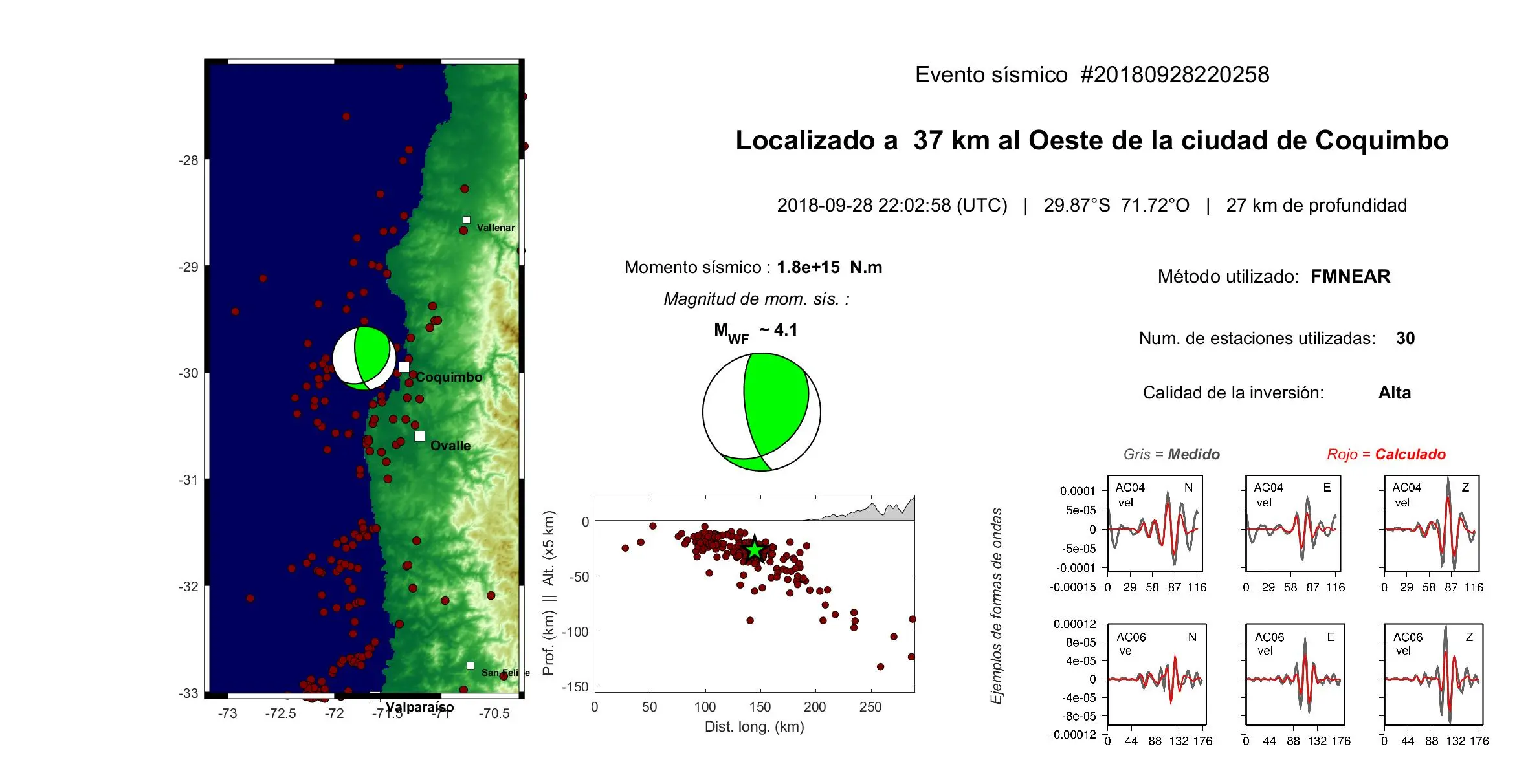Click the depth axis tick '-100'
Screen dimensions: 1539x784
(575, 631)
